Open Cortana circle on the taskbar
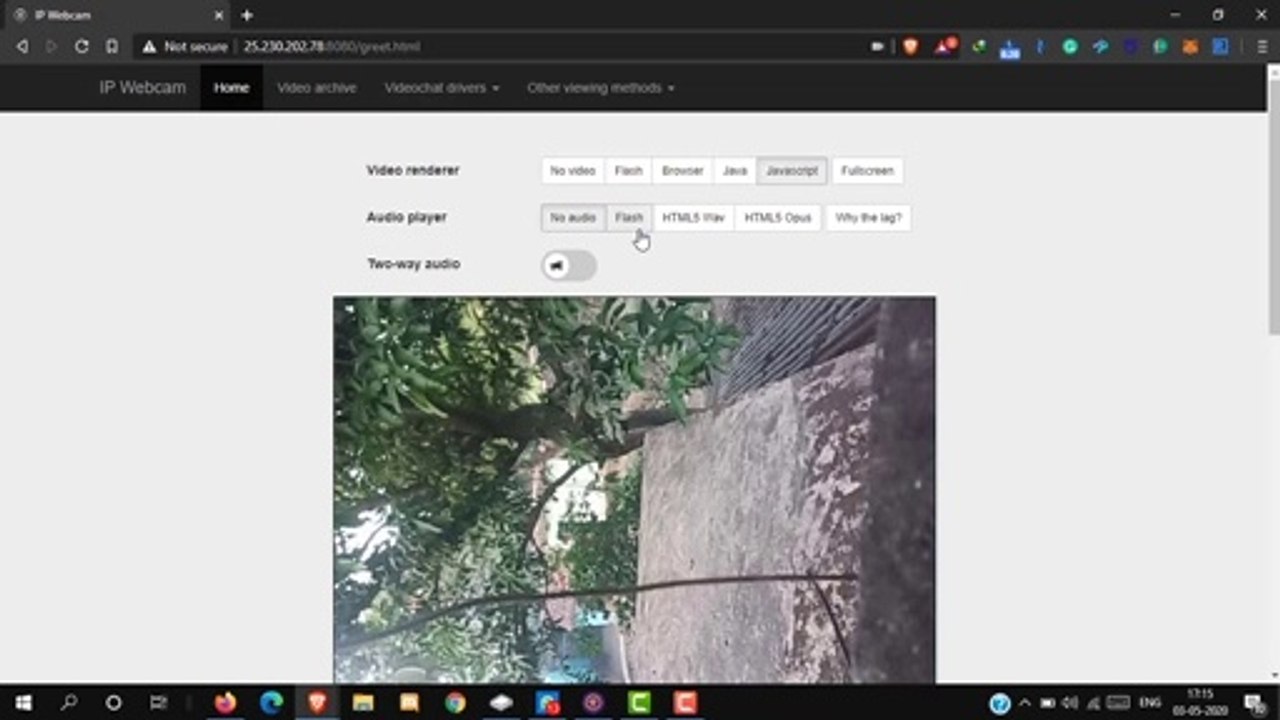The width and height of the screenshot is (1280, 720). point(113,703)
